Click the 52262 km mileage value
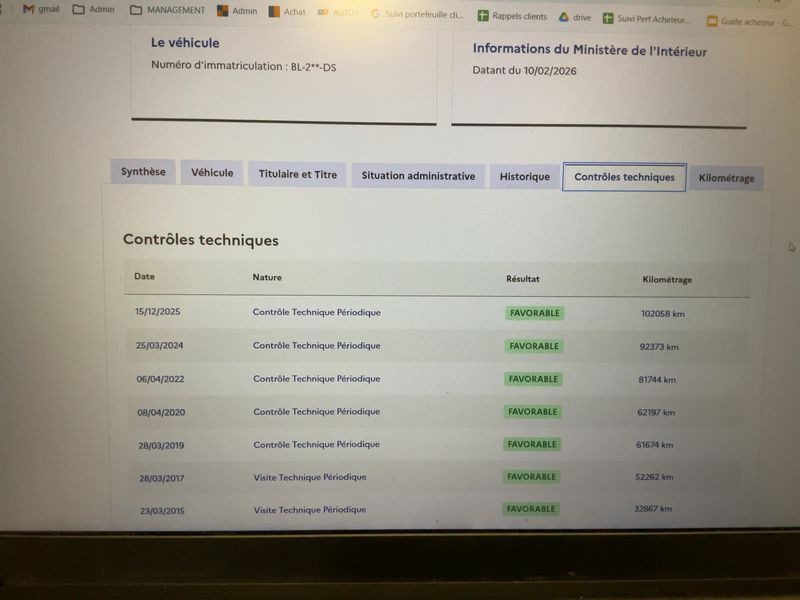The image size is (800, 600). tap(654, 477)
